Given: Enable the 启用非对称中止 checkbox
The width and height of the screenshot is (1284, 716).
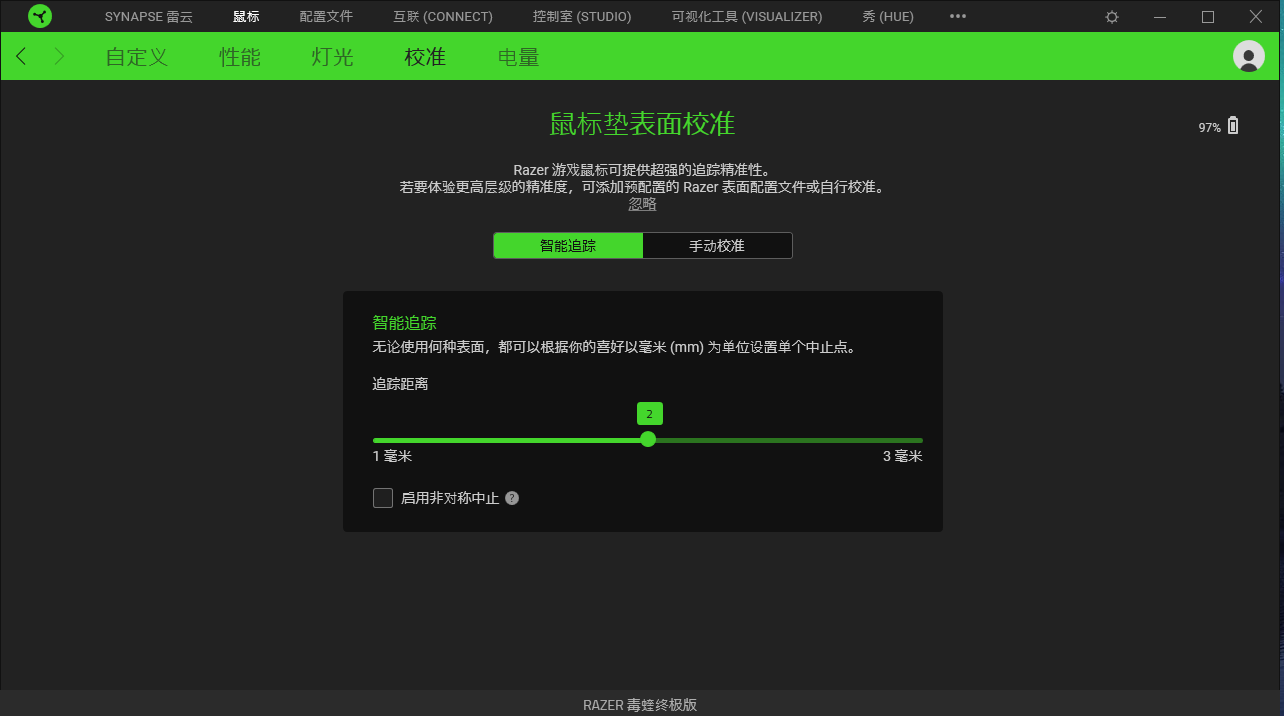Looking at the screenshot, I should click(383, 498).
